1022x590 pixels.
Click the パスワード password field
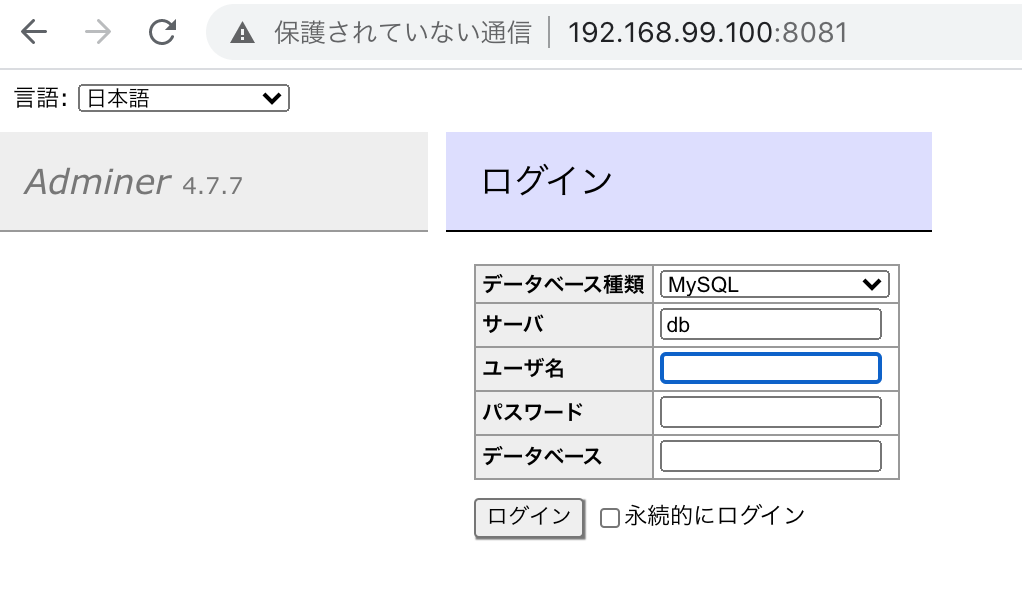(770, 412)
